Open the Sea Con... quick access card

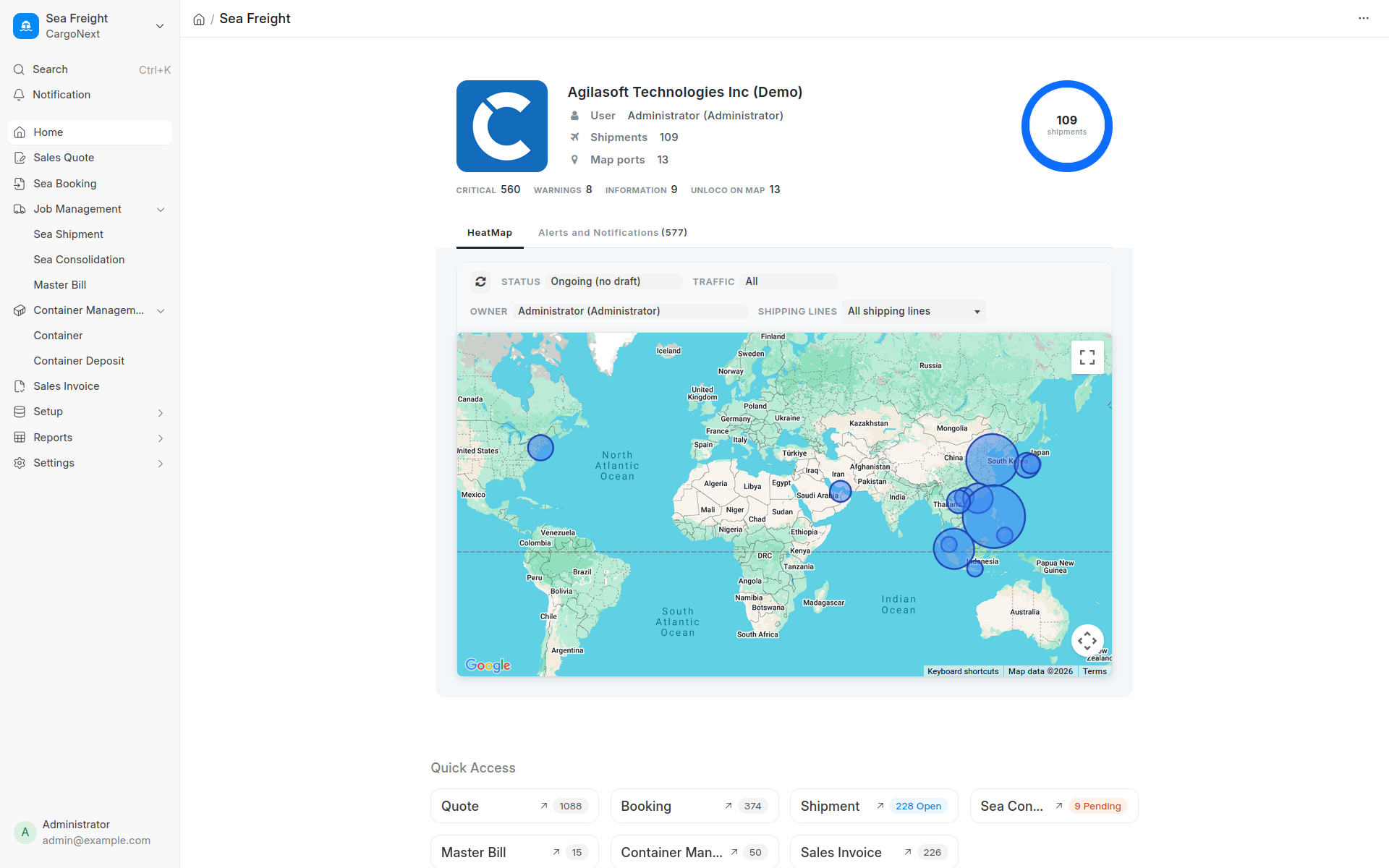pyautogui.click(x=1054, y=806)
